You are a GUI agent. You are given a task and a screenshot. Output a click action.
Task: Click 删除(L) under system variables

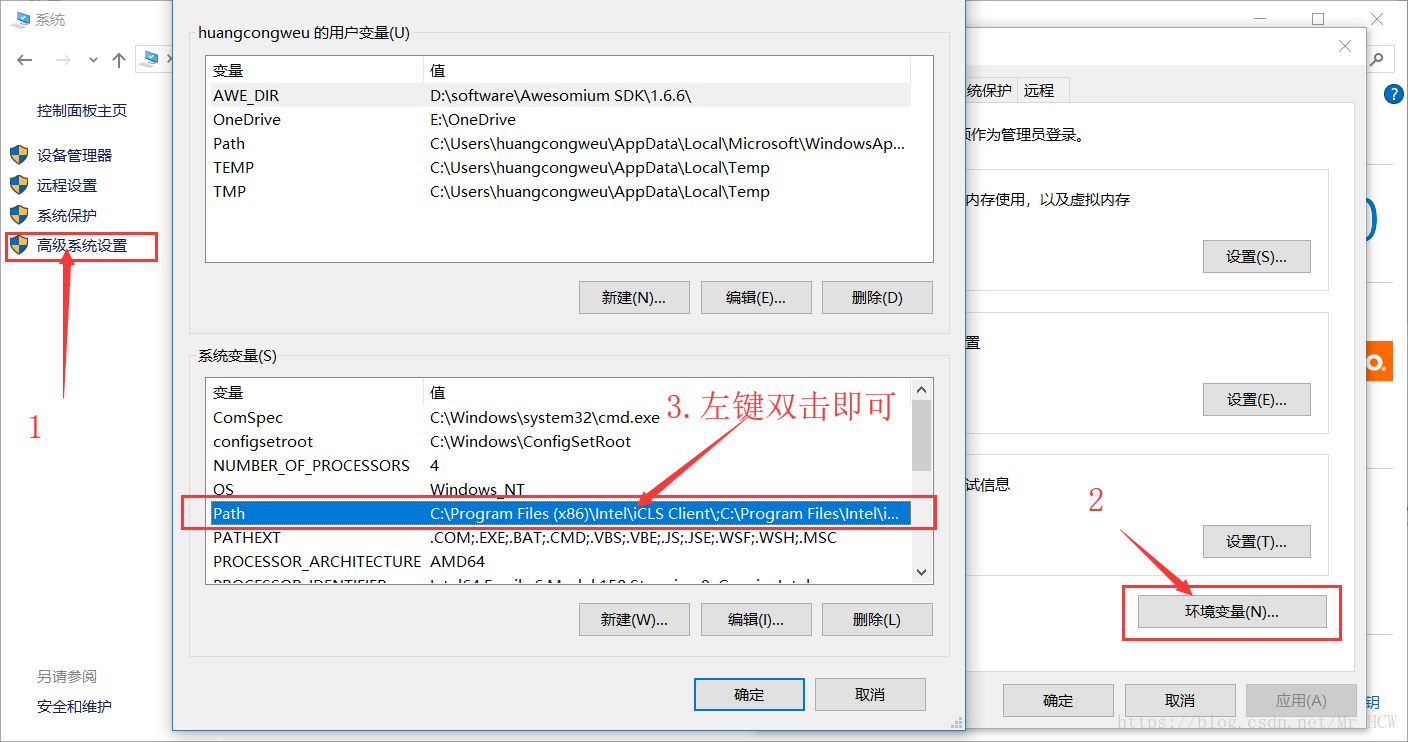(877, 619)
